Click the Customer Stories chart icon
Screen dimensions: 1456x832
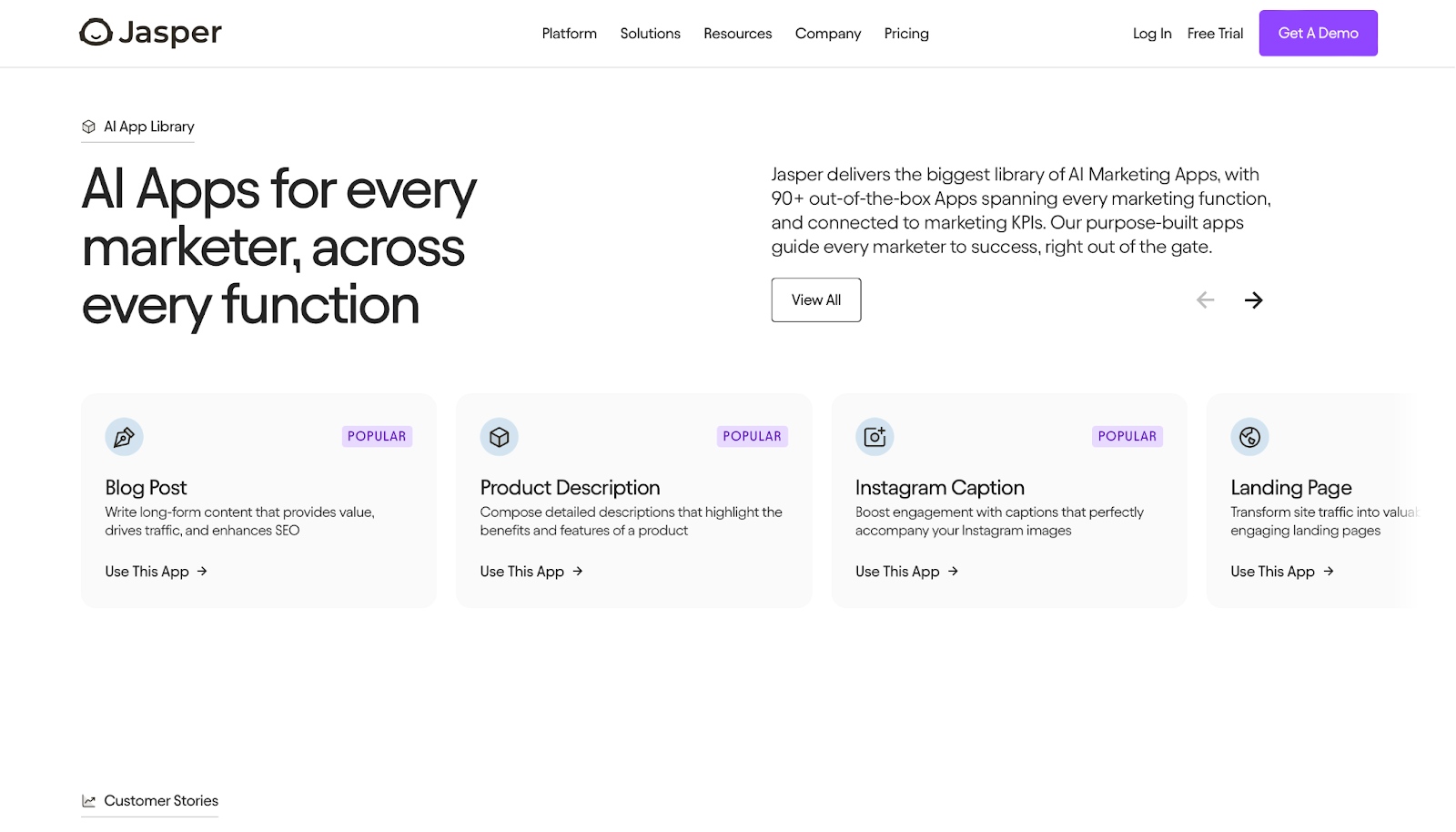click(x=88, y=801)
